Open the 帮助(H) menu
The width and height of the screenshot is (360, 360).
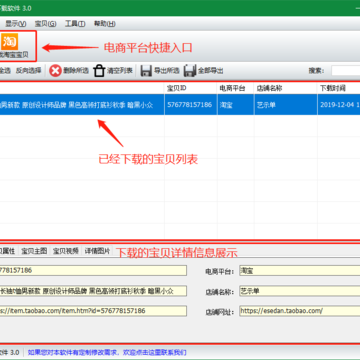pos(105,24)
